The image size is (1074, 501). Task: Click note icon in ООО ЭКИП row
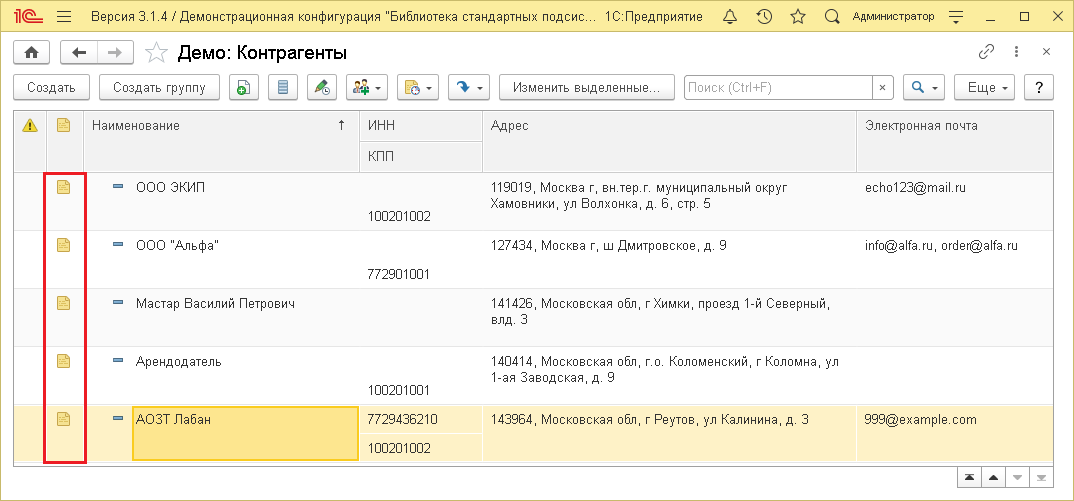tap(64, 186)
